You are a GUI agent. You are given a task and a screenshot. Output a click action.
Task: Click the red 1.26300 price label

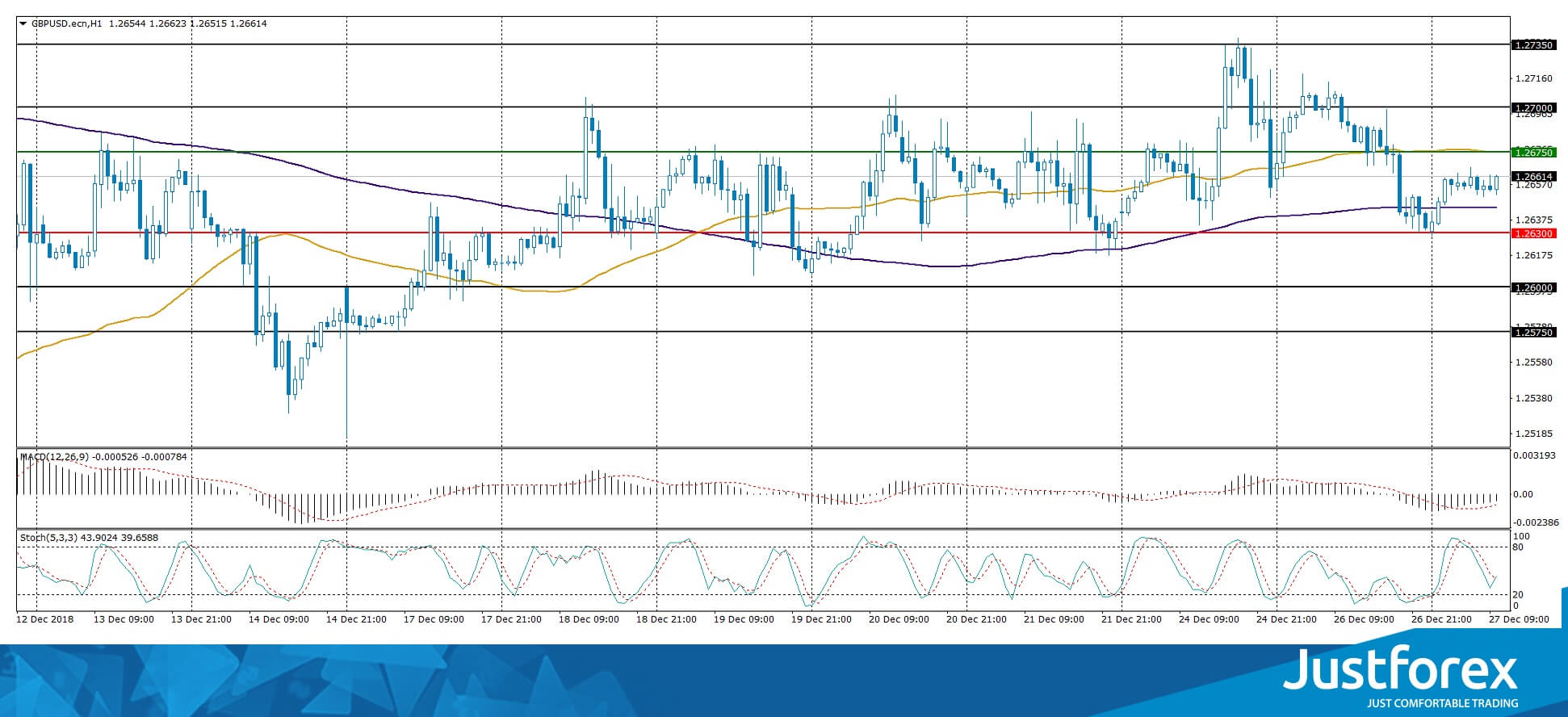(x=1533, y=233)
